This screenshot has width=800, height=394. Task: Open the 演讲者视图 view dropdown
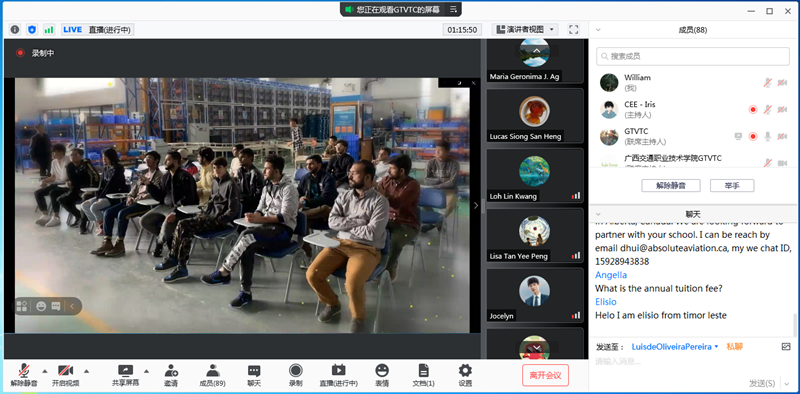click(x=525, y=30)
